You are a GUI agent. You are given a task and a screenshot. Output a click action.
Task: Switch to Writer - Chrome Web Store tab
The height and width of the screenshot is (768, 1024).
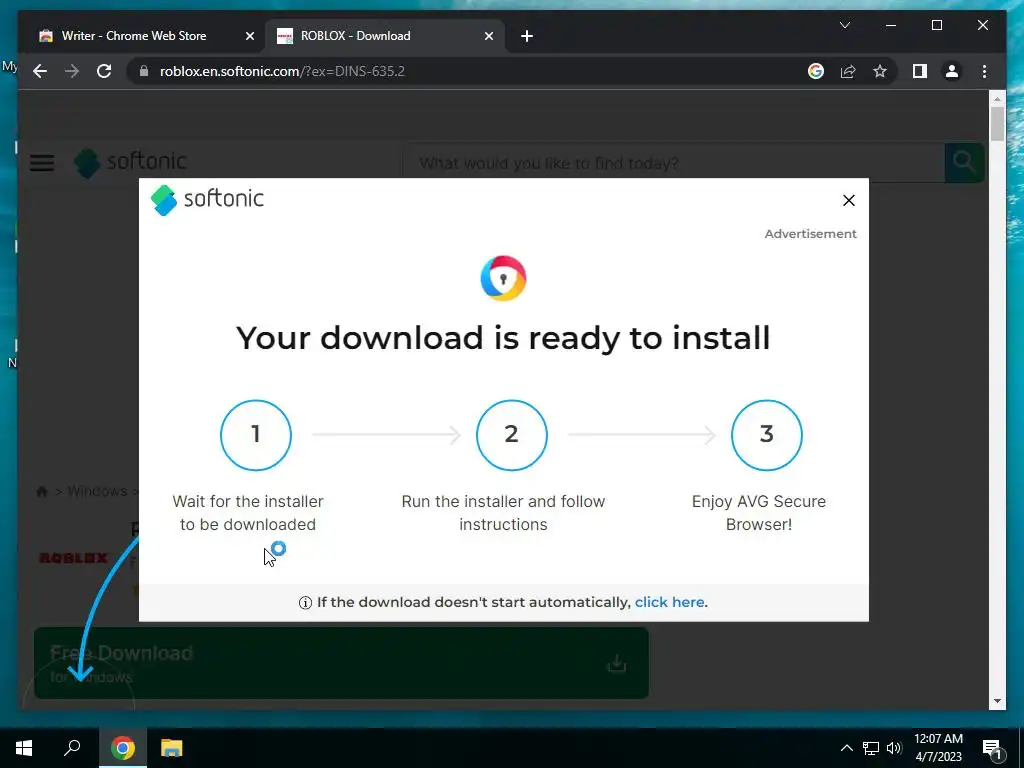134,36
